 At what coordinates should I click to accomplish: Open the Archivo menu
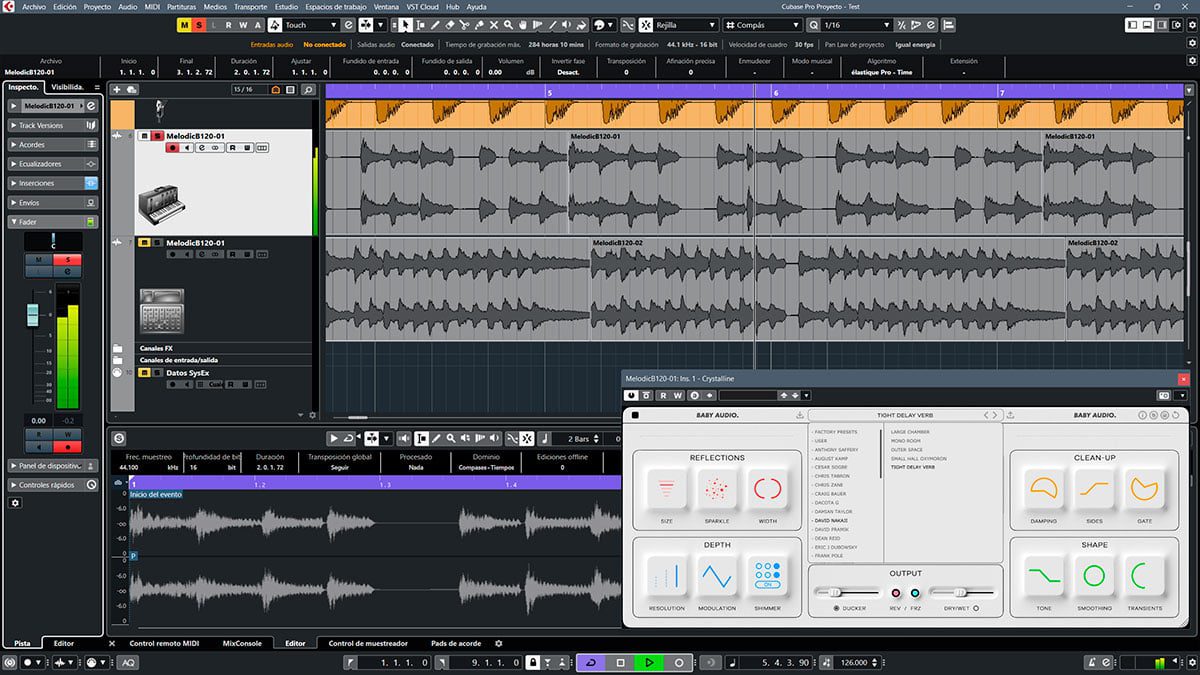[34, 6]
